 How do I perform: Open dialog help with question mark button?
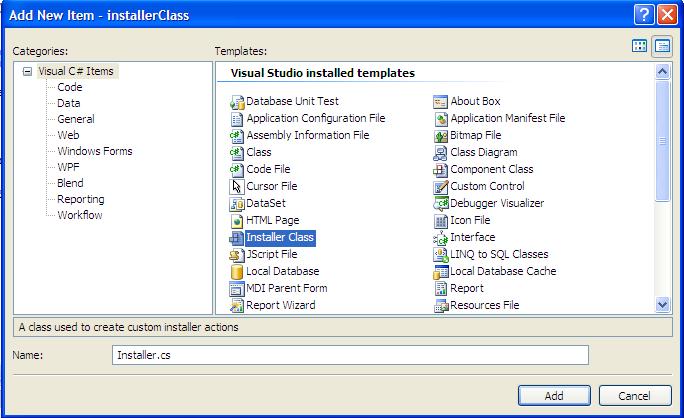[644, 15]
